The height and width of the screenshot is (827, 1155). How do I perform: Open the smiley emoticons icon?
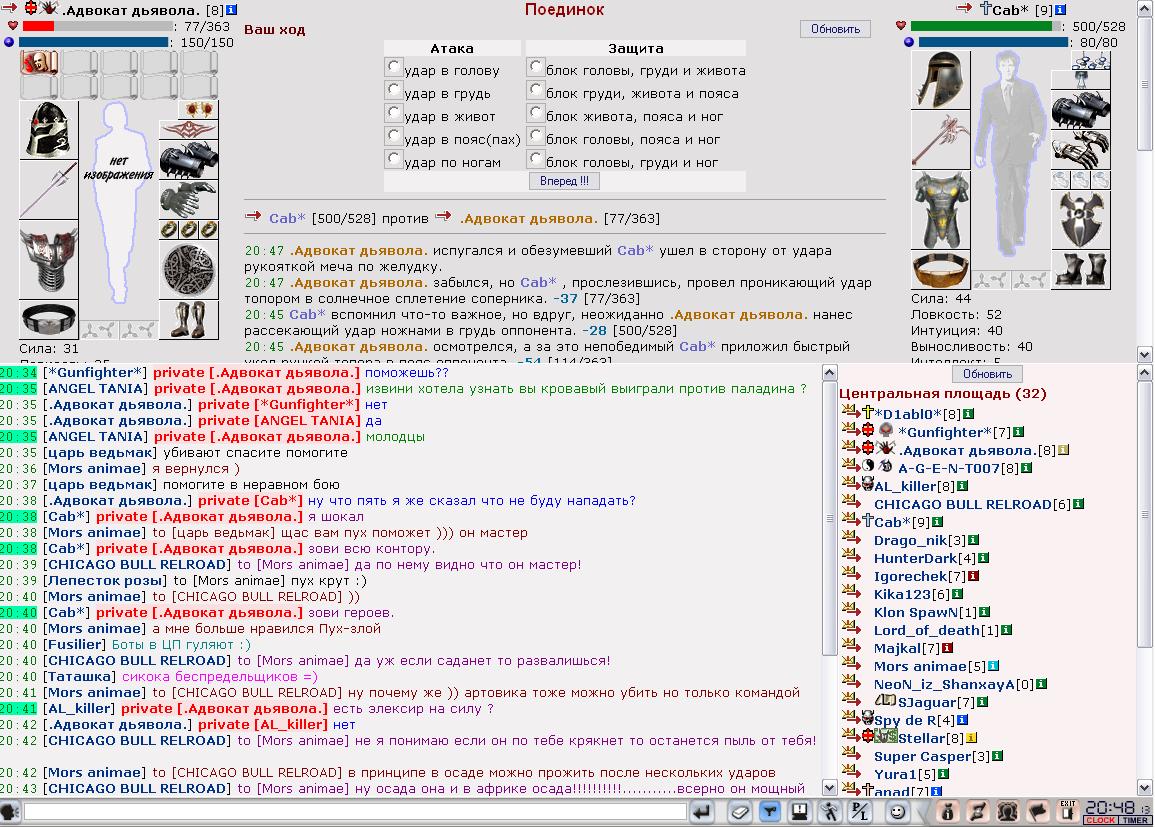tap(897, 812)
